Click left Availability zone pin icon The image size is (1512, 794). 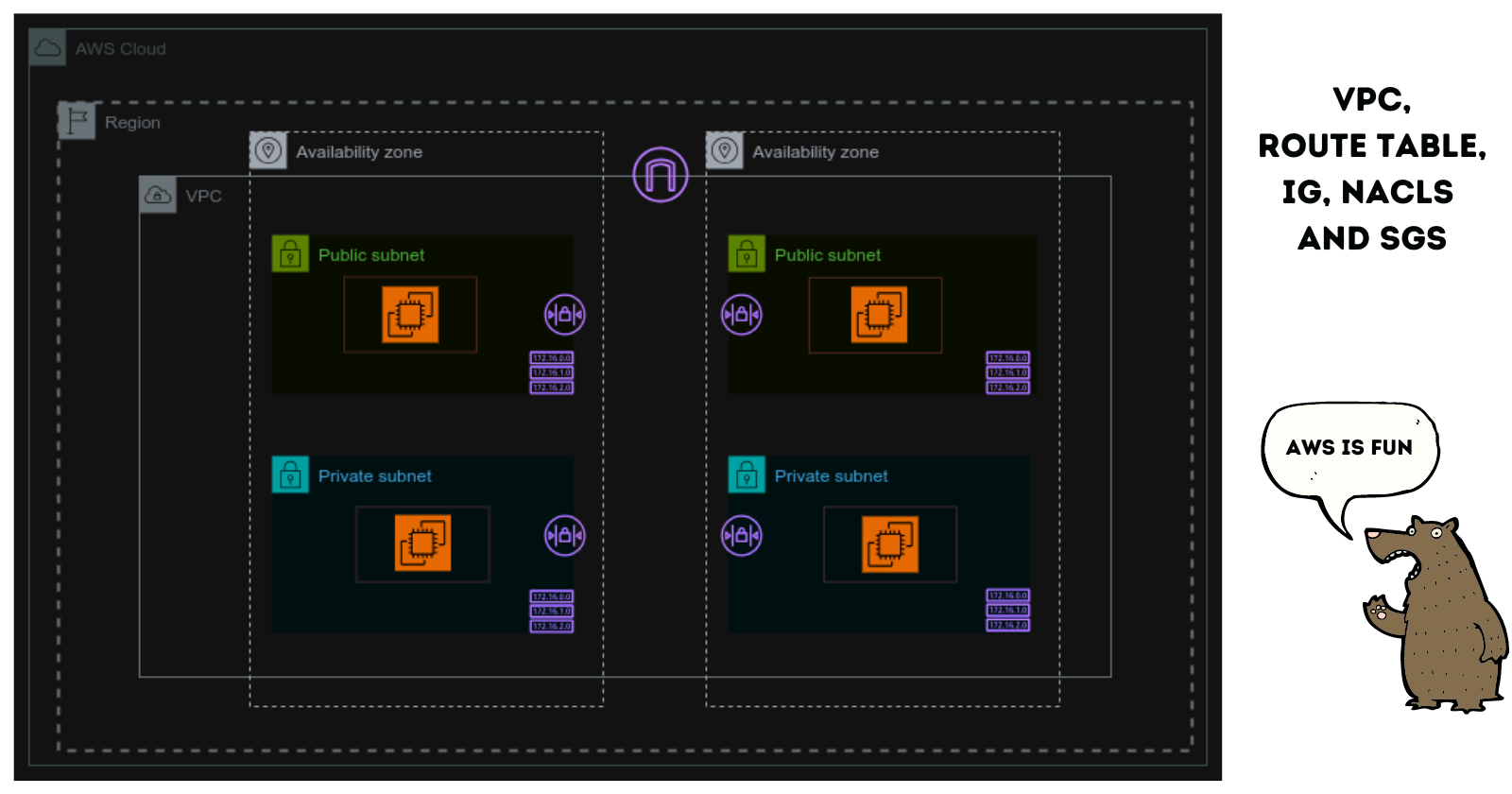268,150
